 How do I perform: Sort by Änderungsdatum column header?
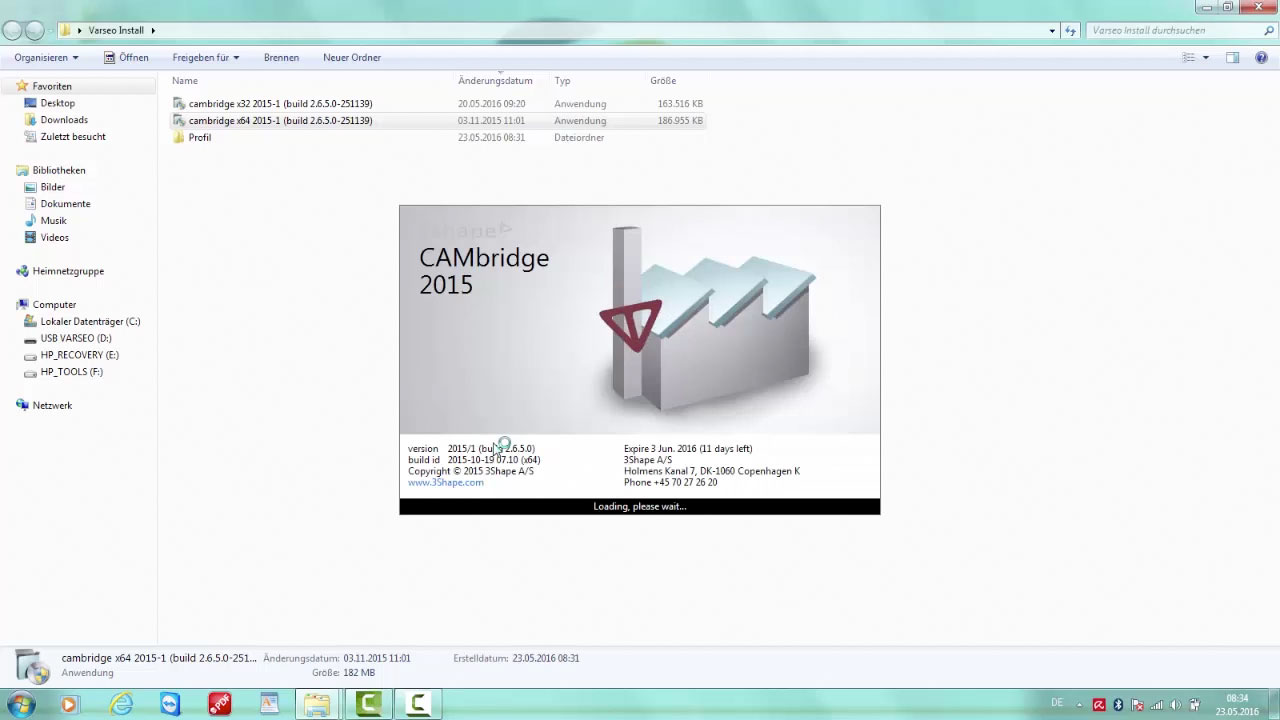pyautogui.click(x=495, y=81)
